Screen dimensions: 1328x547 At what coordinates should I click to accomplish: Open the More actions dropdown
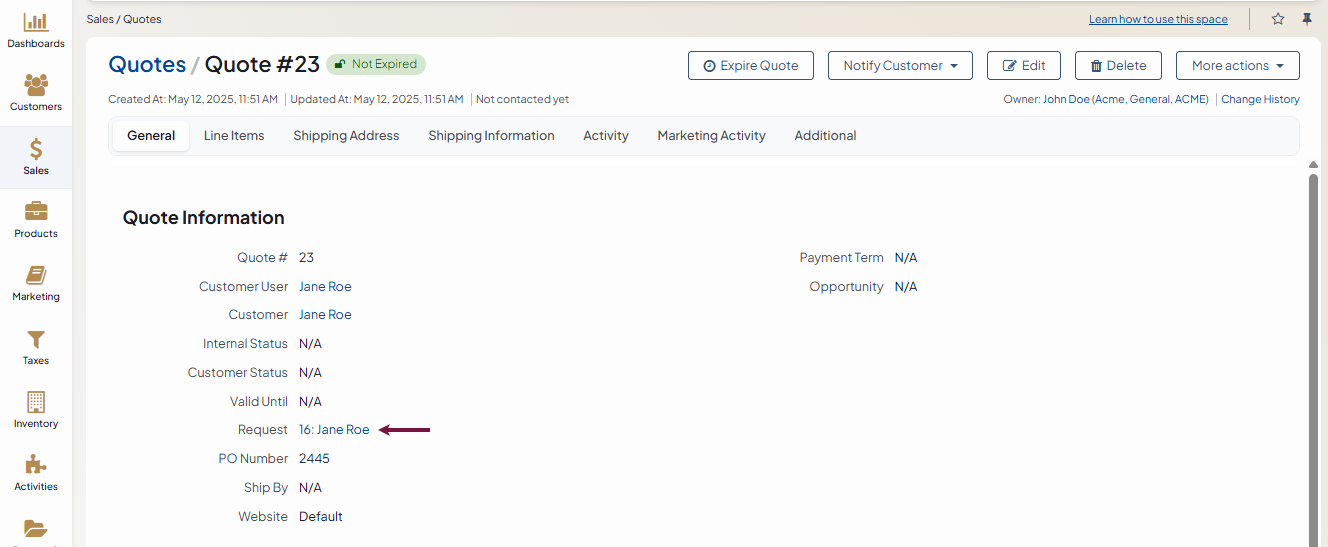tap(1237, 66)
